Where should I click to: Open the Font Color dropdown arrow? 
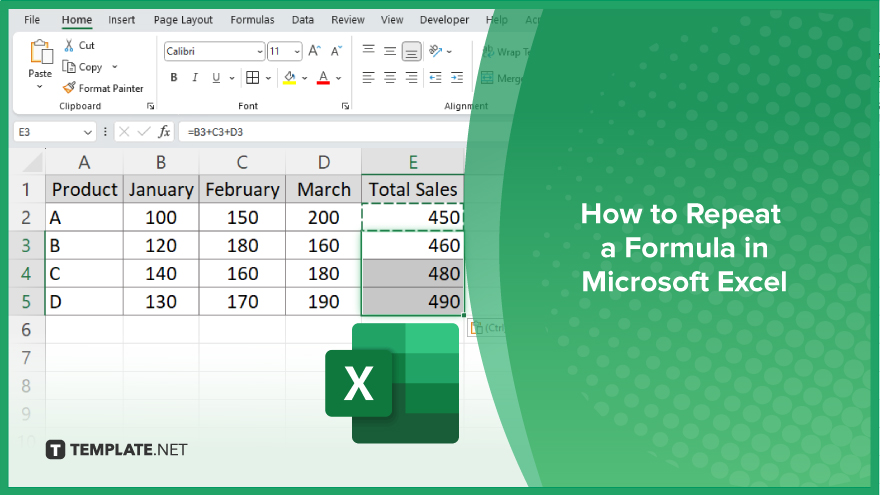click(x=338, y=78)
